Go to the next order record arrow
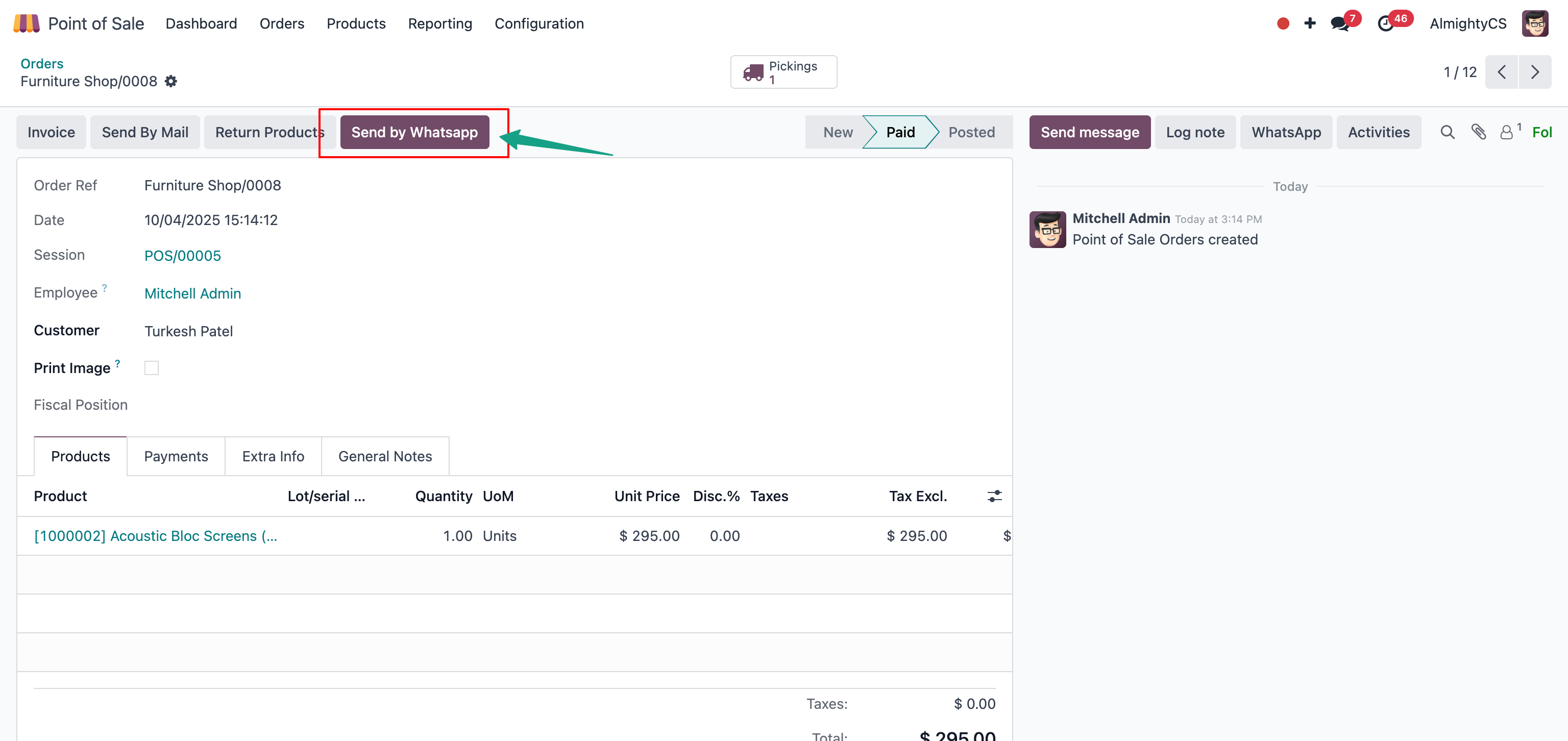This screenshot has width=1568, height=741. [x=1534, y=72]
